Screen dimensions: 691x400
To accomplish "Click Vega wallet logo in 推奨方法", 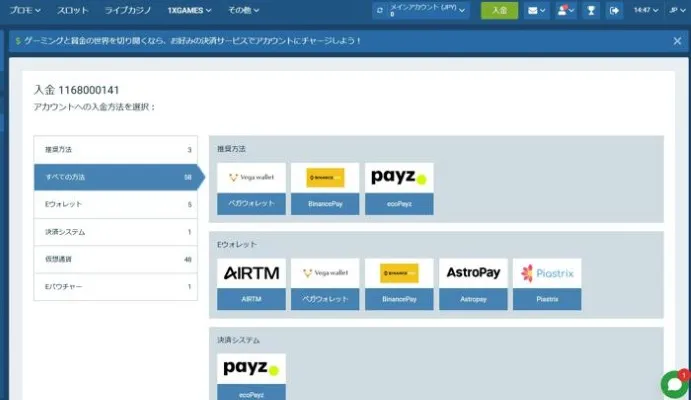I will pyautogui.click(x=251, y=178).
